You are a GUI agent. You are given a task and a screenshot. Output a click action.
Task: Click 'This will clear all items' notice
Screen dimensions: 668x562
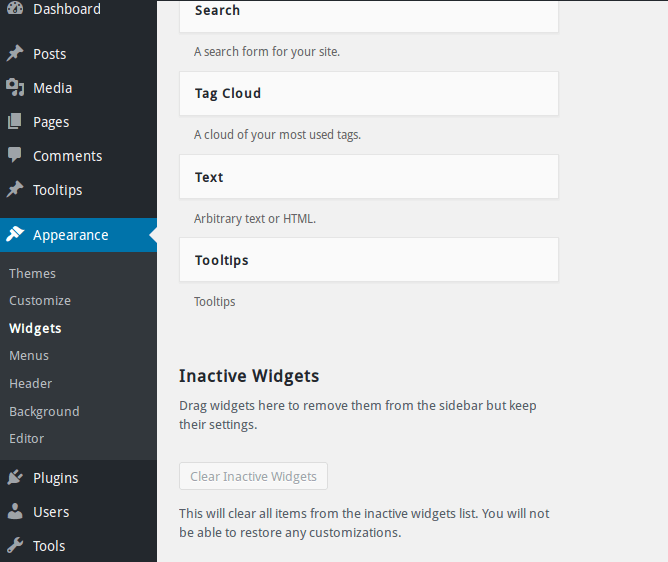(x=364, y=523)
